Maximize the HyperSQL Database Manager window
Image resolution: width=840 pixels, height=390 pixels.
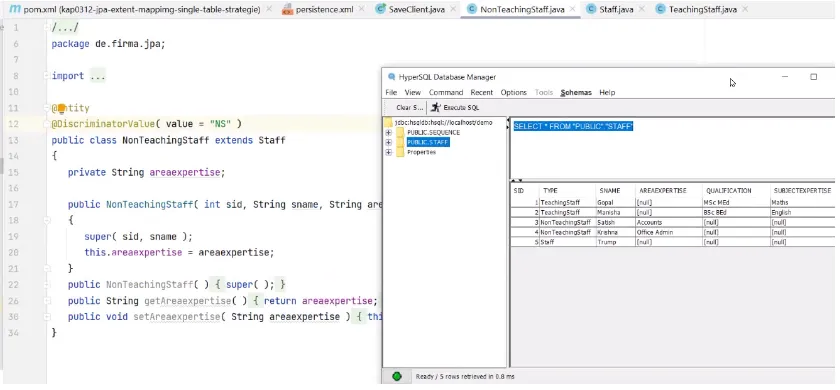pyautogui.click(x=813, y=77)
